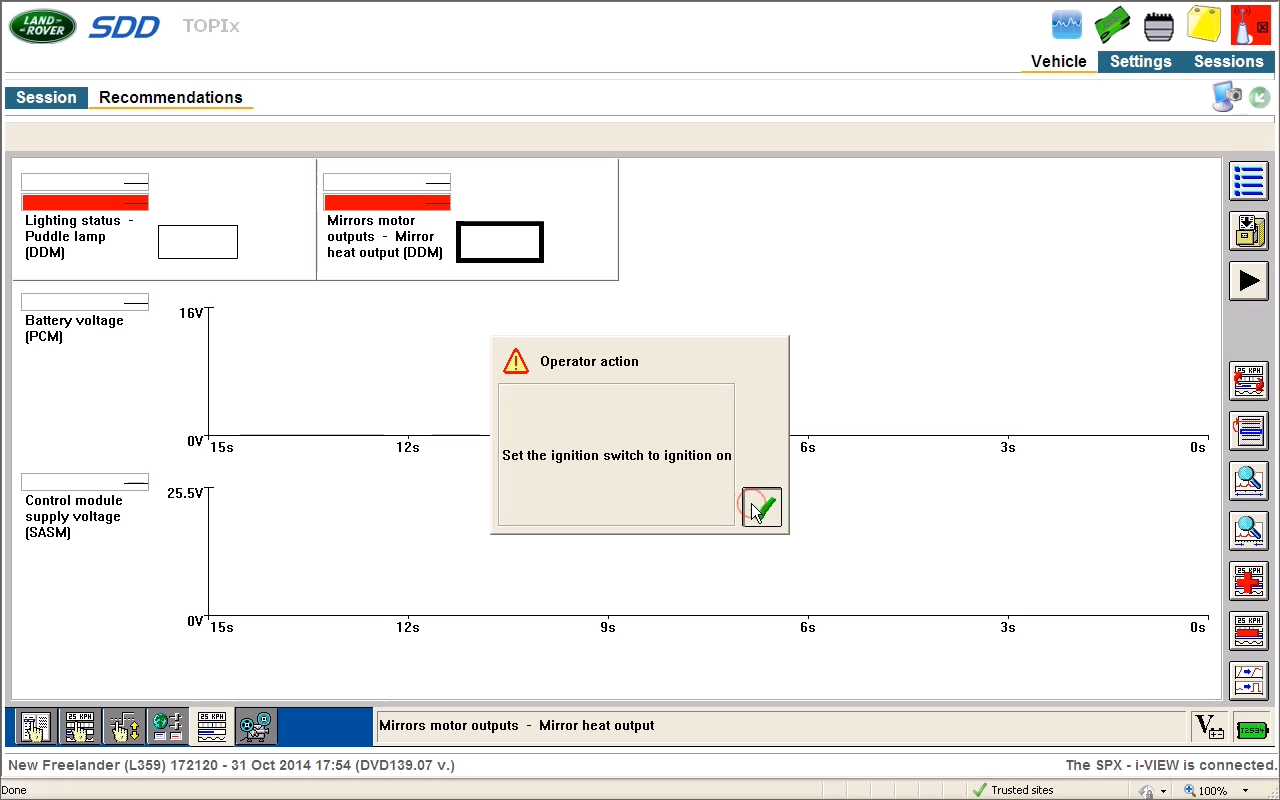1280x800 pixels.
Task: Open the 25 KPH hand-pointer icon
Action: [x=80, y=727]
